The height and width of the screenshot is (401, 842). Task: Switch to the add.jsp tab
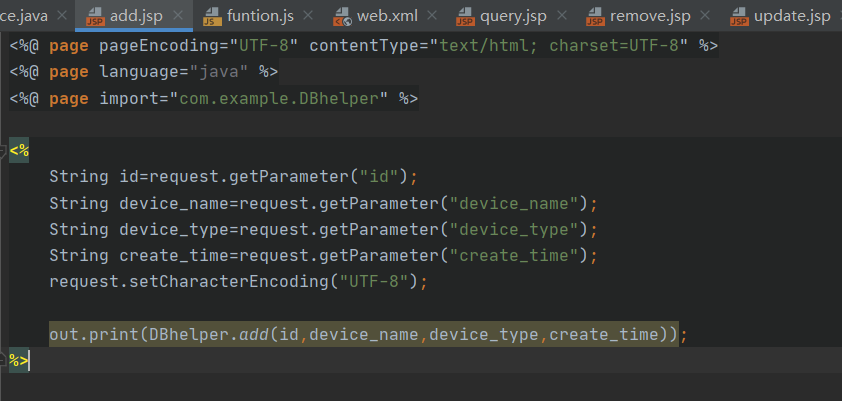pyautogui.click(x=136, y=16)
